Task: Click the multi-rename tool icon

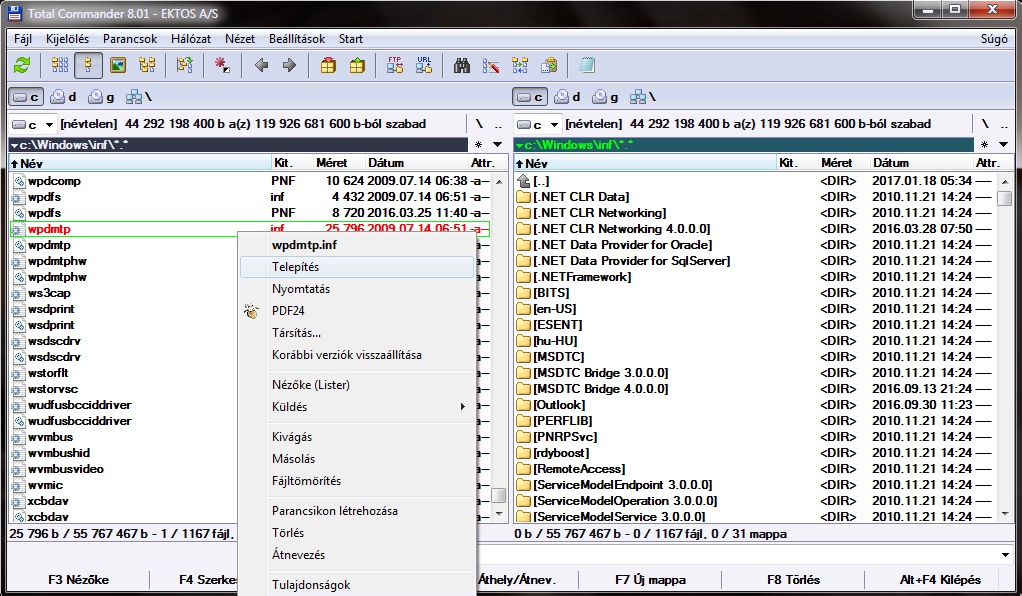Action: [x=491, y=65]
